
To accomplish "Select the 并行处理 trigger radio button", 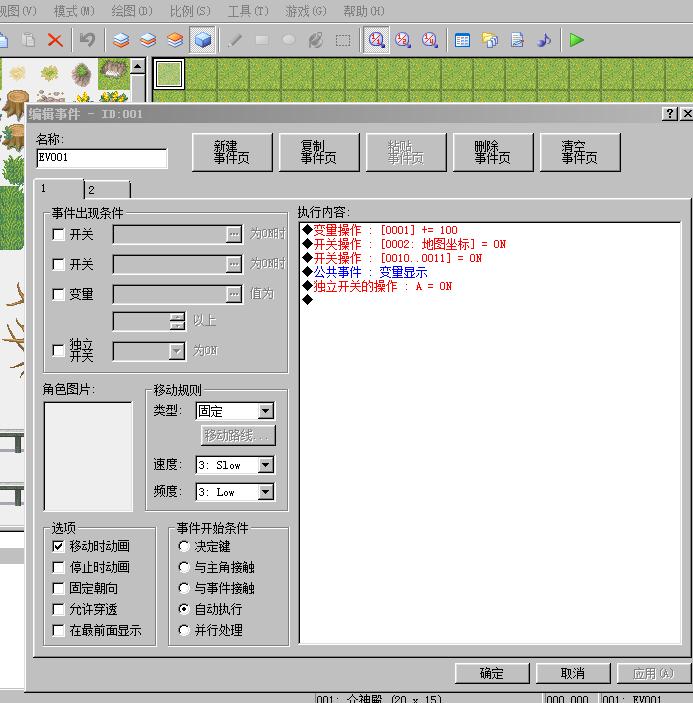I will pos(184,630).
